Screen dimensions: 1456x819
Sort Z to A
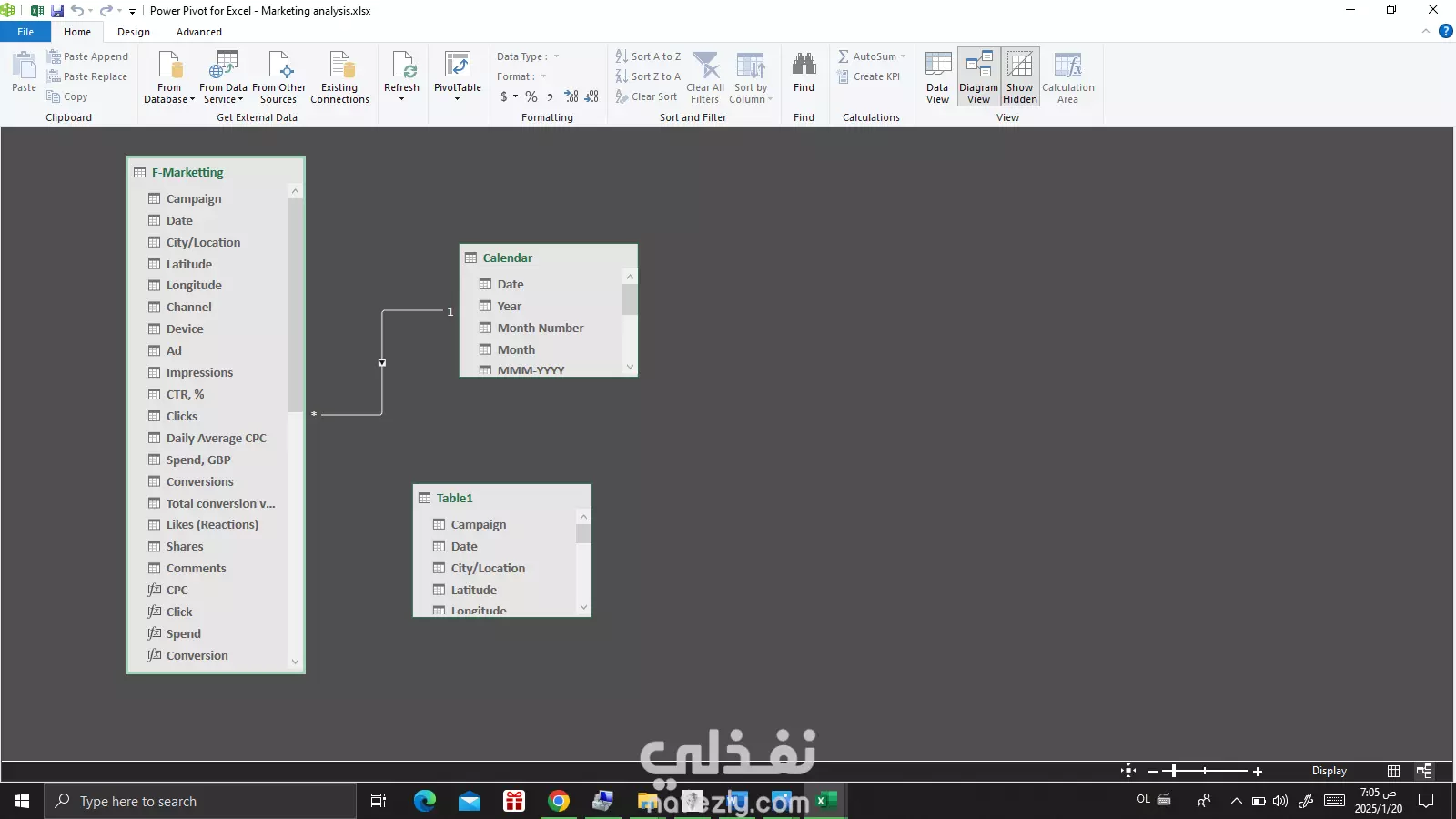(648, 76)
